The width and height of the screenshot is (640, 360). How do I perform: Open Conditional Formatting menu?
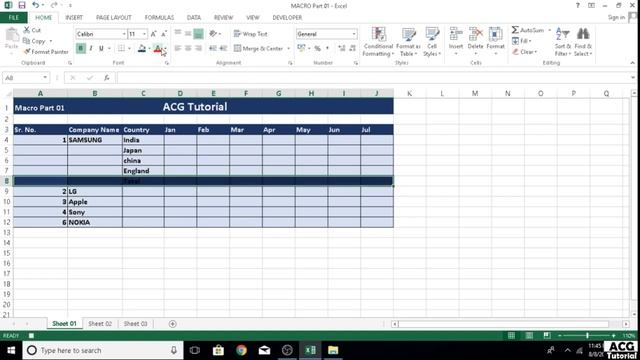[378, 42]
